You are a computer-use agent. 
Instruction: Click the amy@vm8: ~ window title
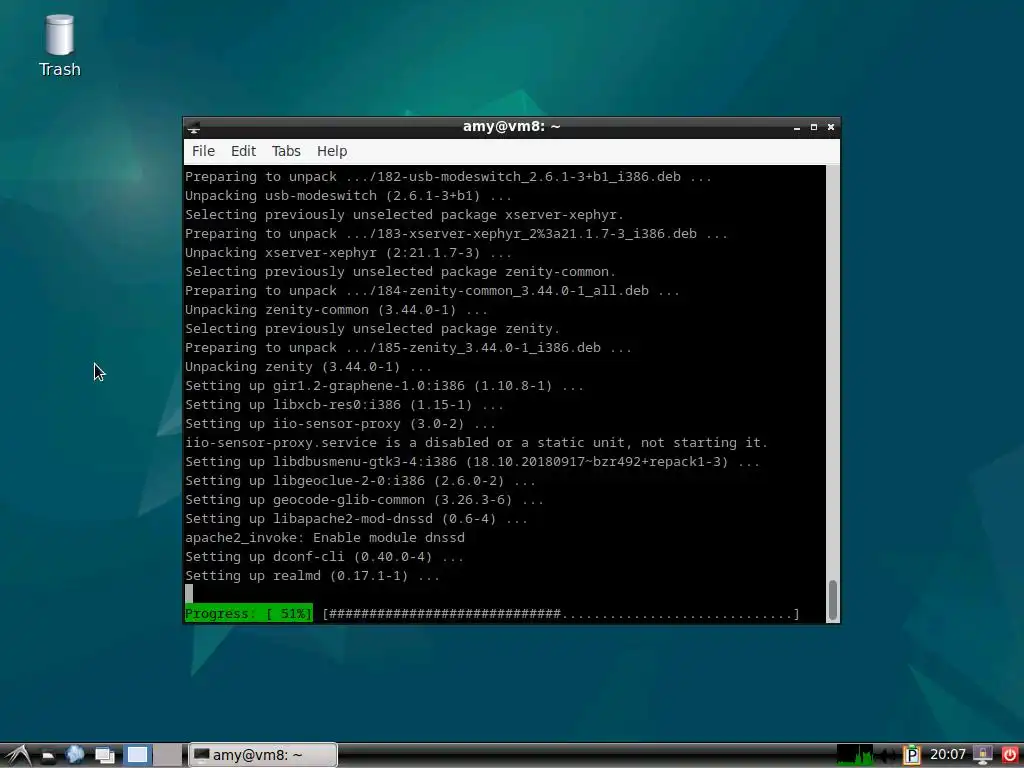click(x=511, y=127)
